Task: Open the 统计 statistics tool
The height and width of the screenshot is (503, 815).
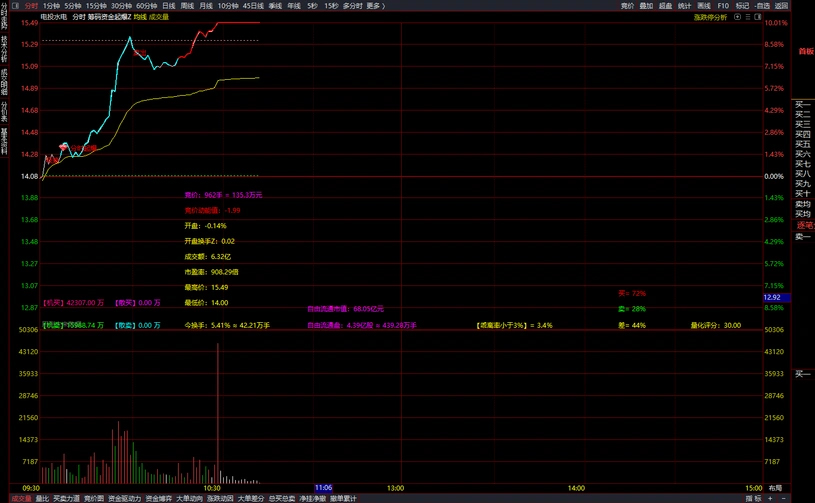Action: (685, 6)
